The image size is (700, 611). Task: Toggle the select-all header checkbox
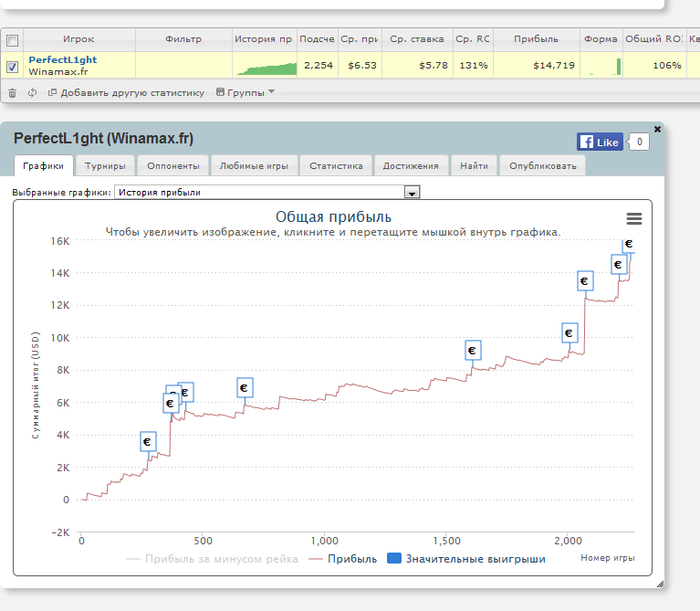click(x=12, y=40)
